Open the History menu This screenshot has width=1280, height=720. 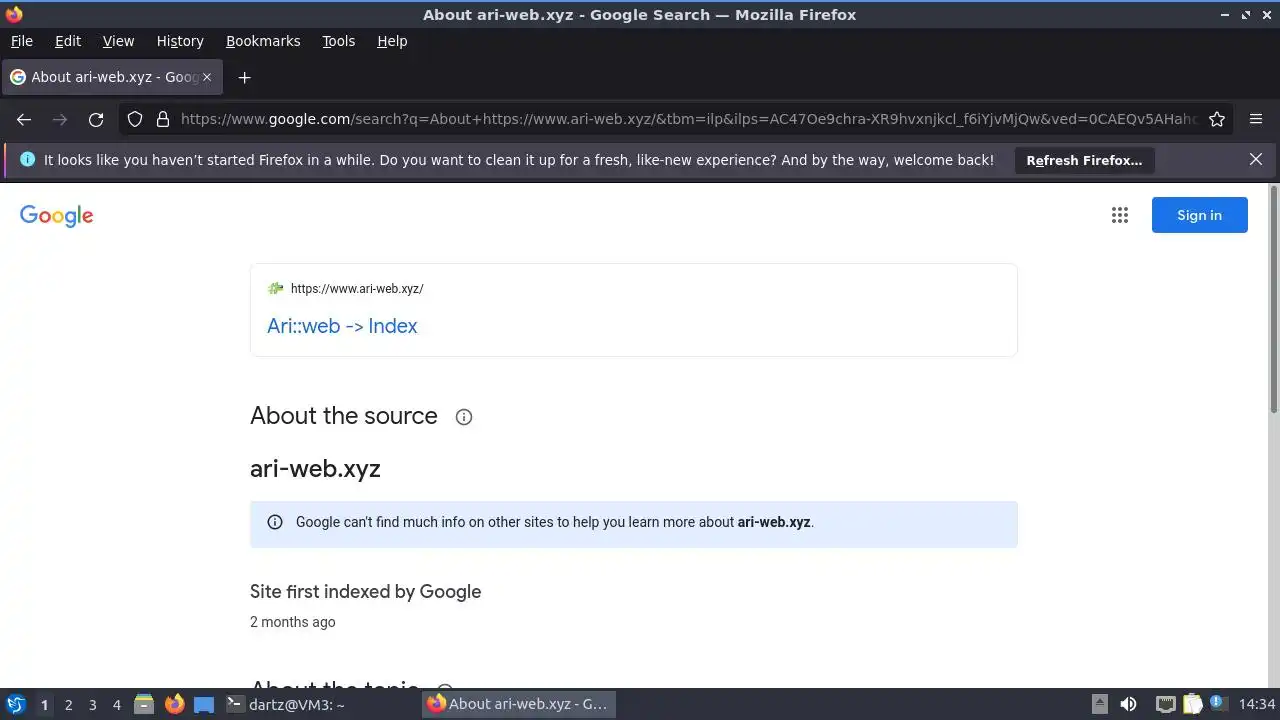(x=180, y=41)
